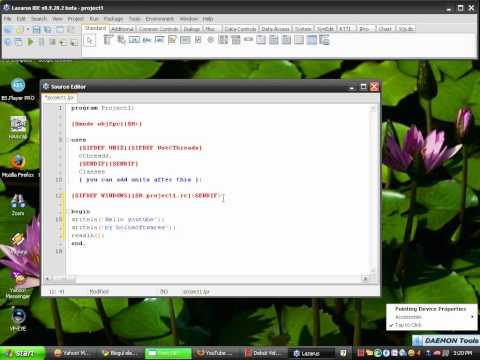
Task: Select the pointer selection tool in palette
Action: tap(90, 41)
